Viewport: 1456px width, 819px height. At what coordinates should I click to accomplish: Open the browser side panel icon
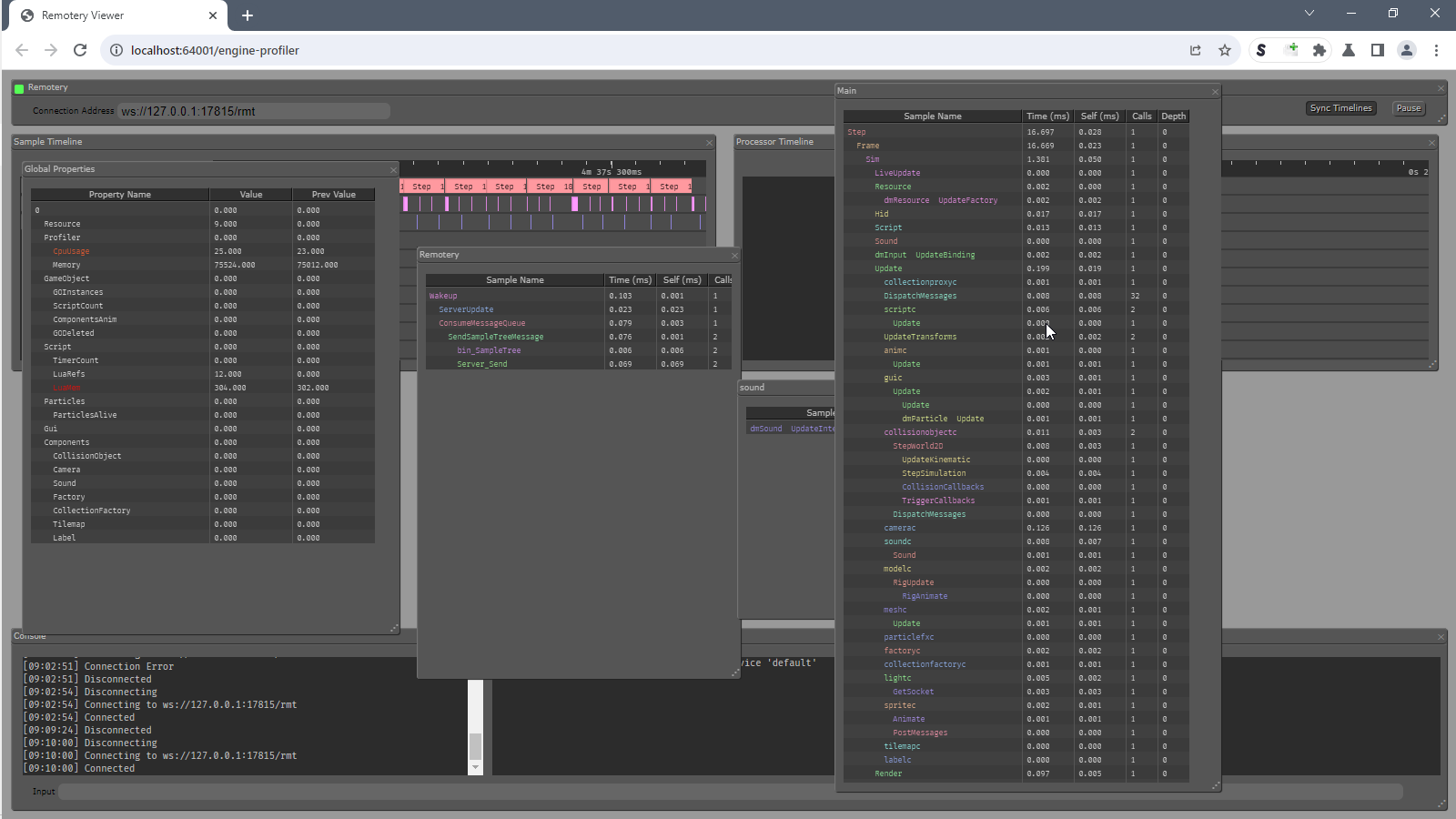(x=1378, y=50)
